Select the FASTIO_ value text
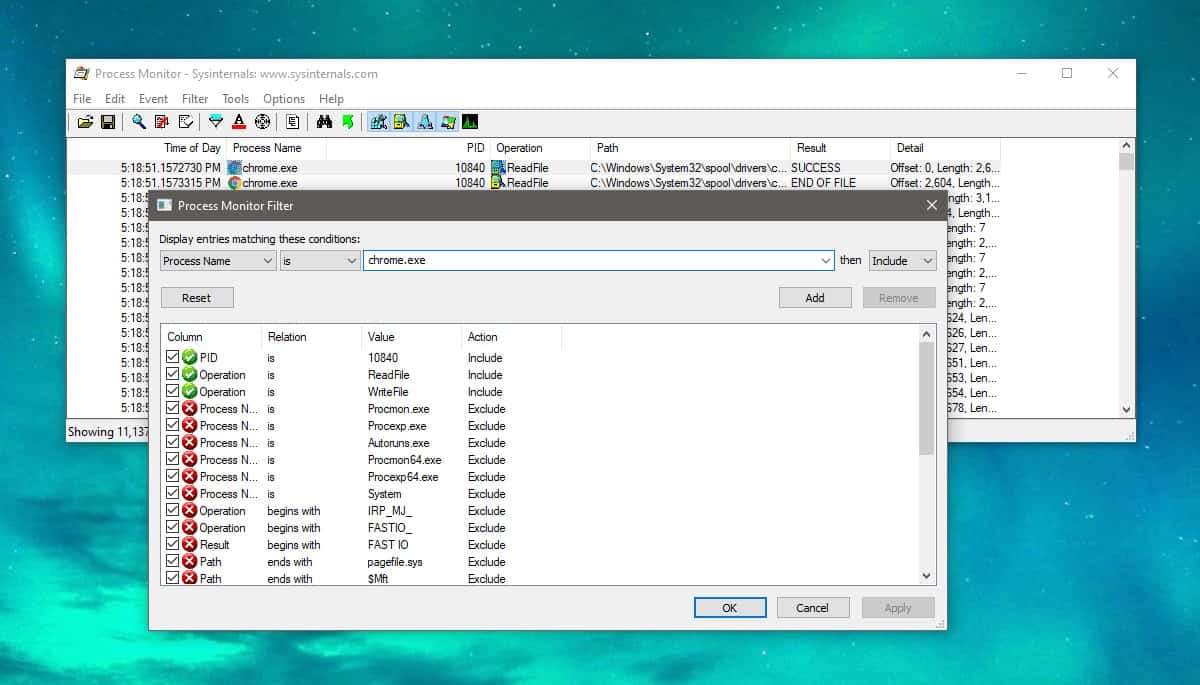Screen dimensions: 1200x685 (x=389, y=527)
